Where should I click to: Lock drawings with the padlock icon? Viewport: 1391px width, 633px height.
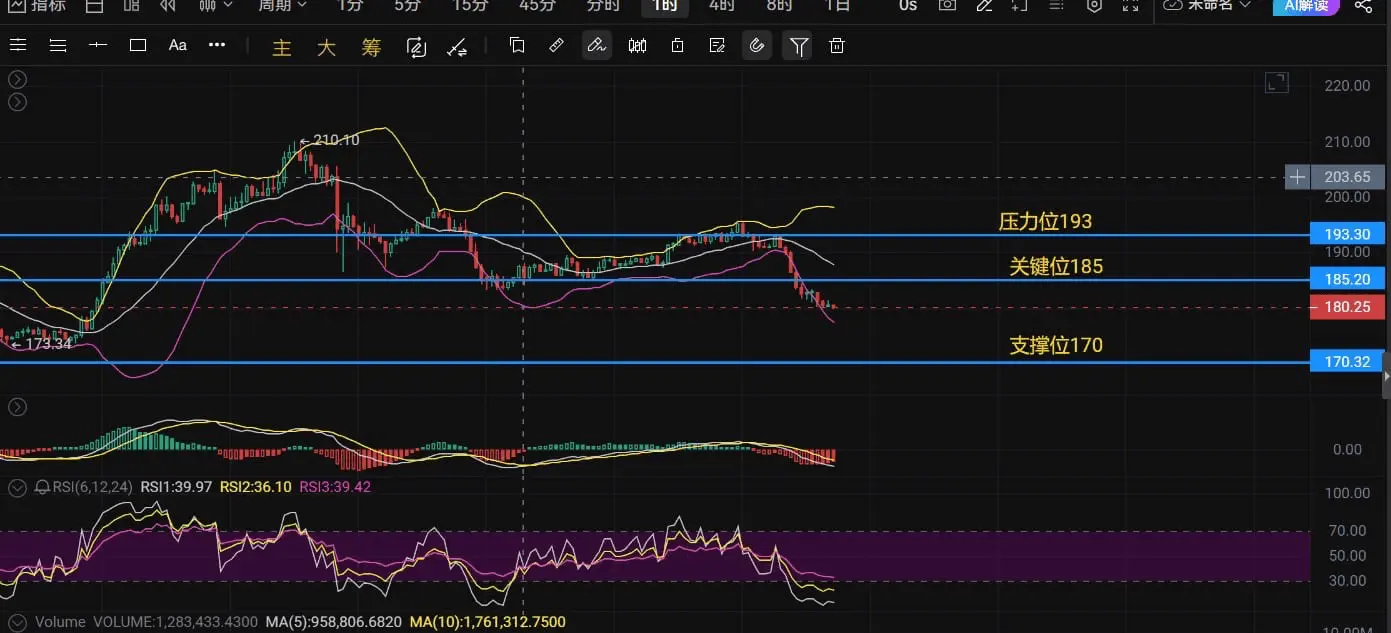click(x=677, y=45)
